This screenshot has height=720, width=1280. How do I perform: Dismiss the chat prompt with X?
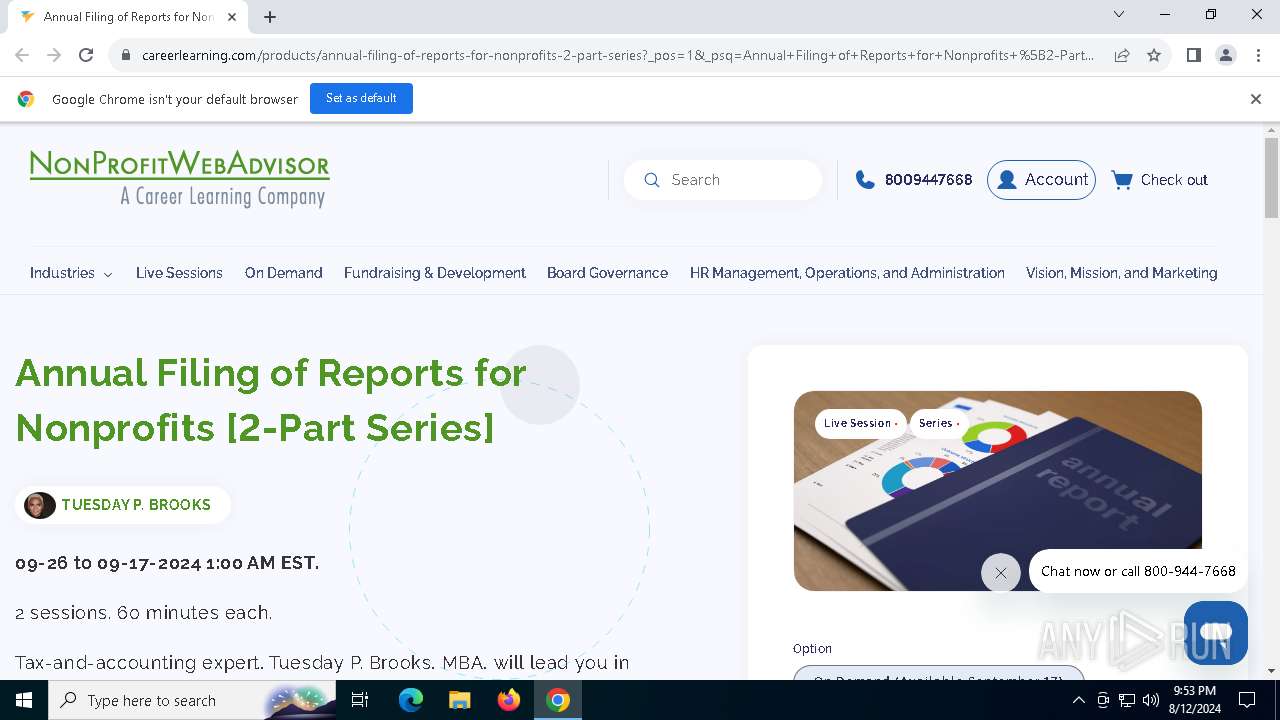tap(1000, 573)
